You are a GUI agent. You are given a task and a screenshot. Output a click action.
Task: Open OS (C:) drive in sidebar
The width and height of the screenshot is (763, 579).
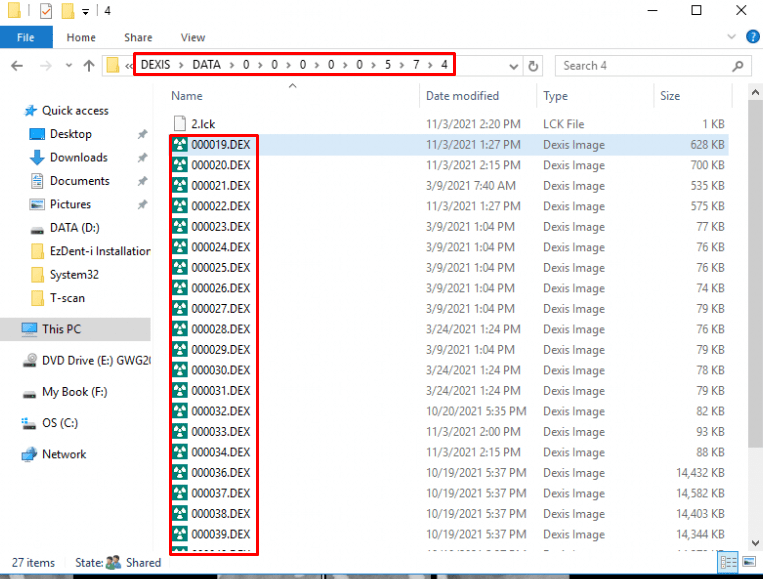tap(60, 423)
